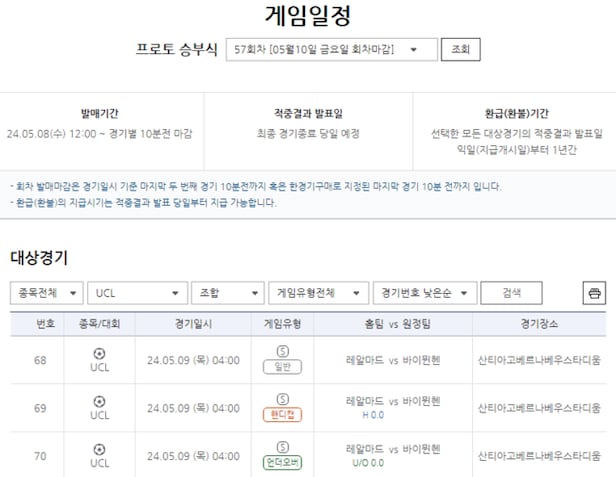Expand the 종목전체 sport filter dropdown
Image resolution: width=616 pixels, height=477 pixels.
pyautogui.click(x=45, y=293)
